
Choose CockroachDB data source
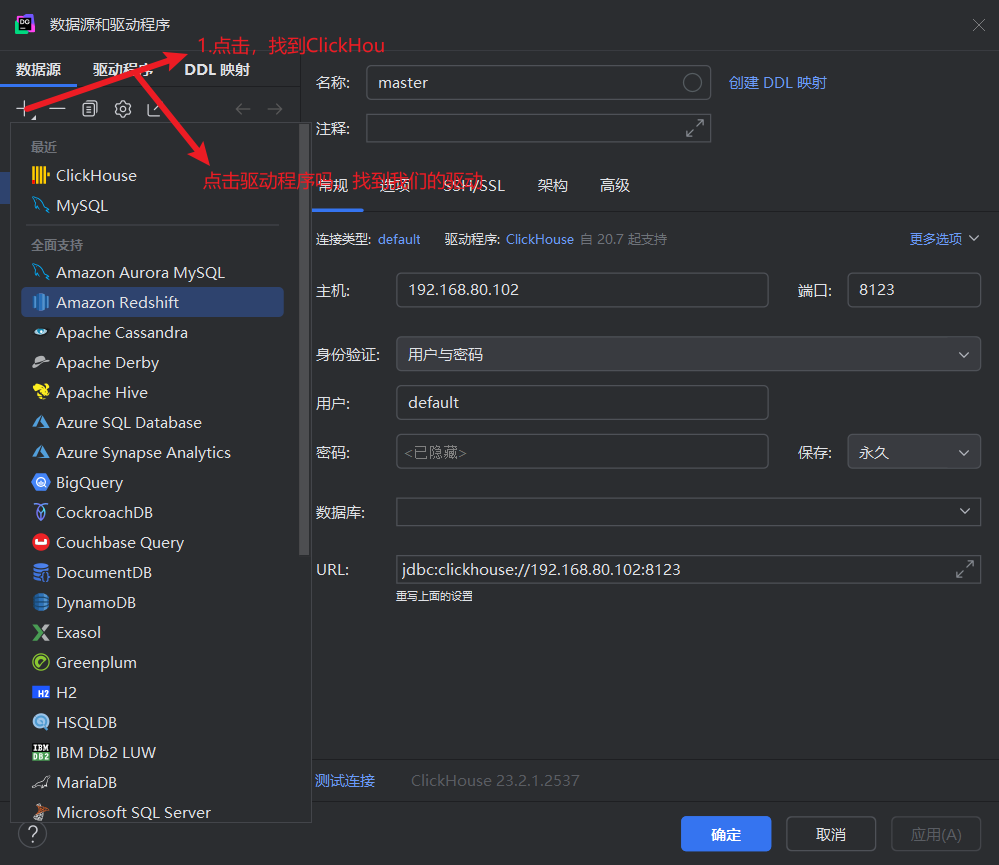[152, 512]
